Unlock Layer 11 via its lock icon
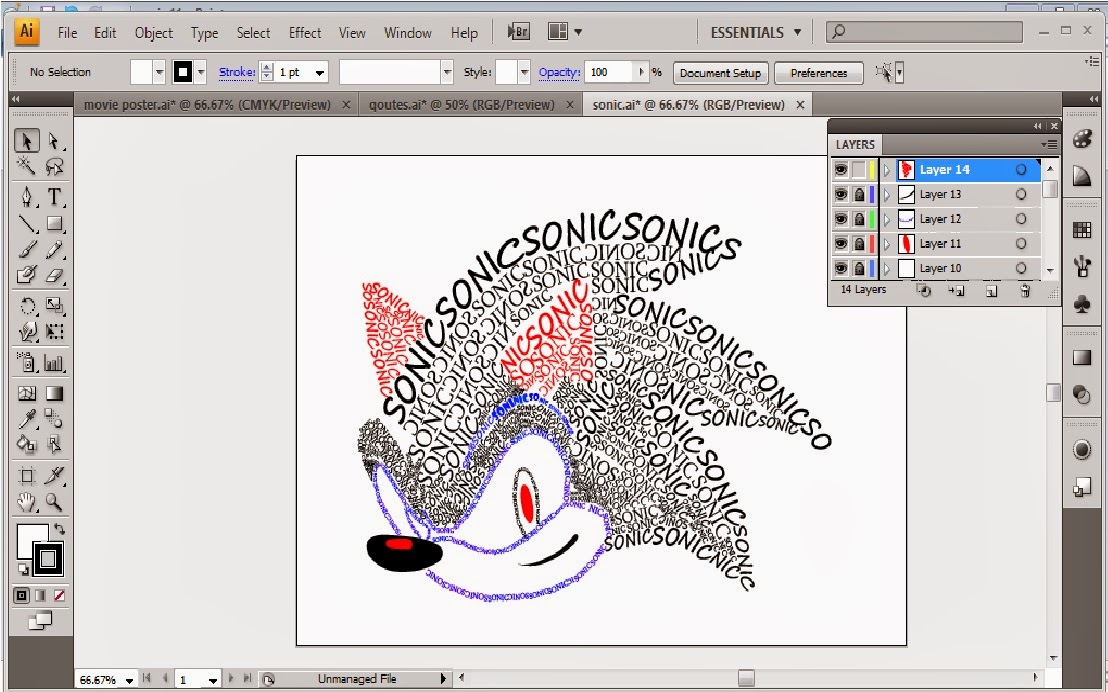 click(x=859, y=244)
